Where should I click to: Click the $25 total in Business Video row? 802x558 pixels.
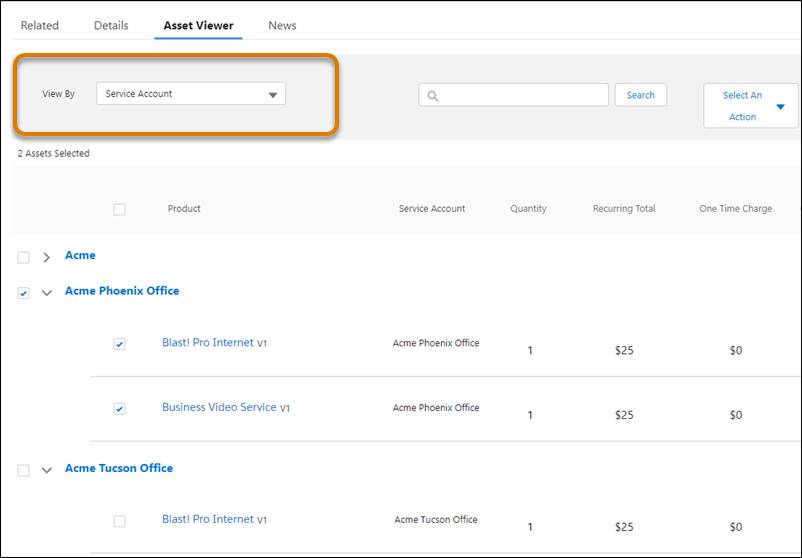click(x=625, y=415)
